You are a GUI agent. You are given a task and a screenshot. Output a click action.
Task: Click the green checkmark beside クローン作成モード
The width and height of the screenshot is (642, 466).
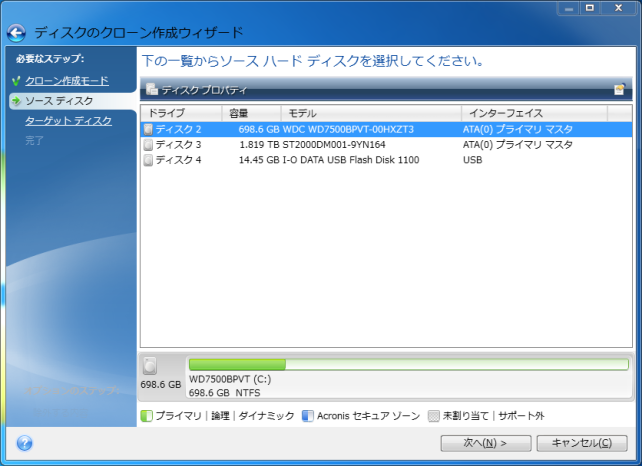click(x=16, y=81)
